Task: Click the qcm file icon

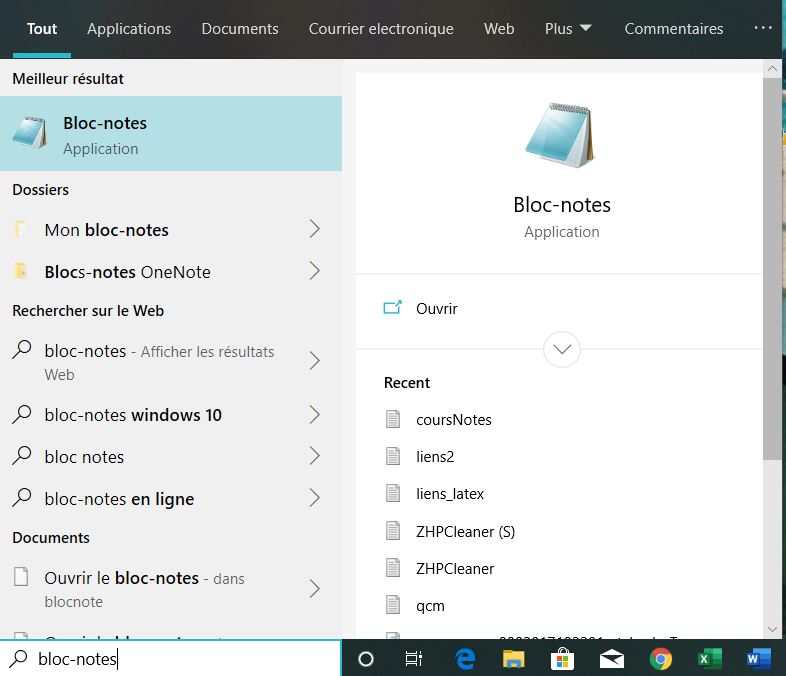Action: pyautogui.click(x=393, y=605)
